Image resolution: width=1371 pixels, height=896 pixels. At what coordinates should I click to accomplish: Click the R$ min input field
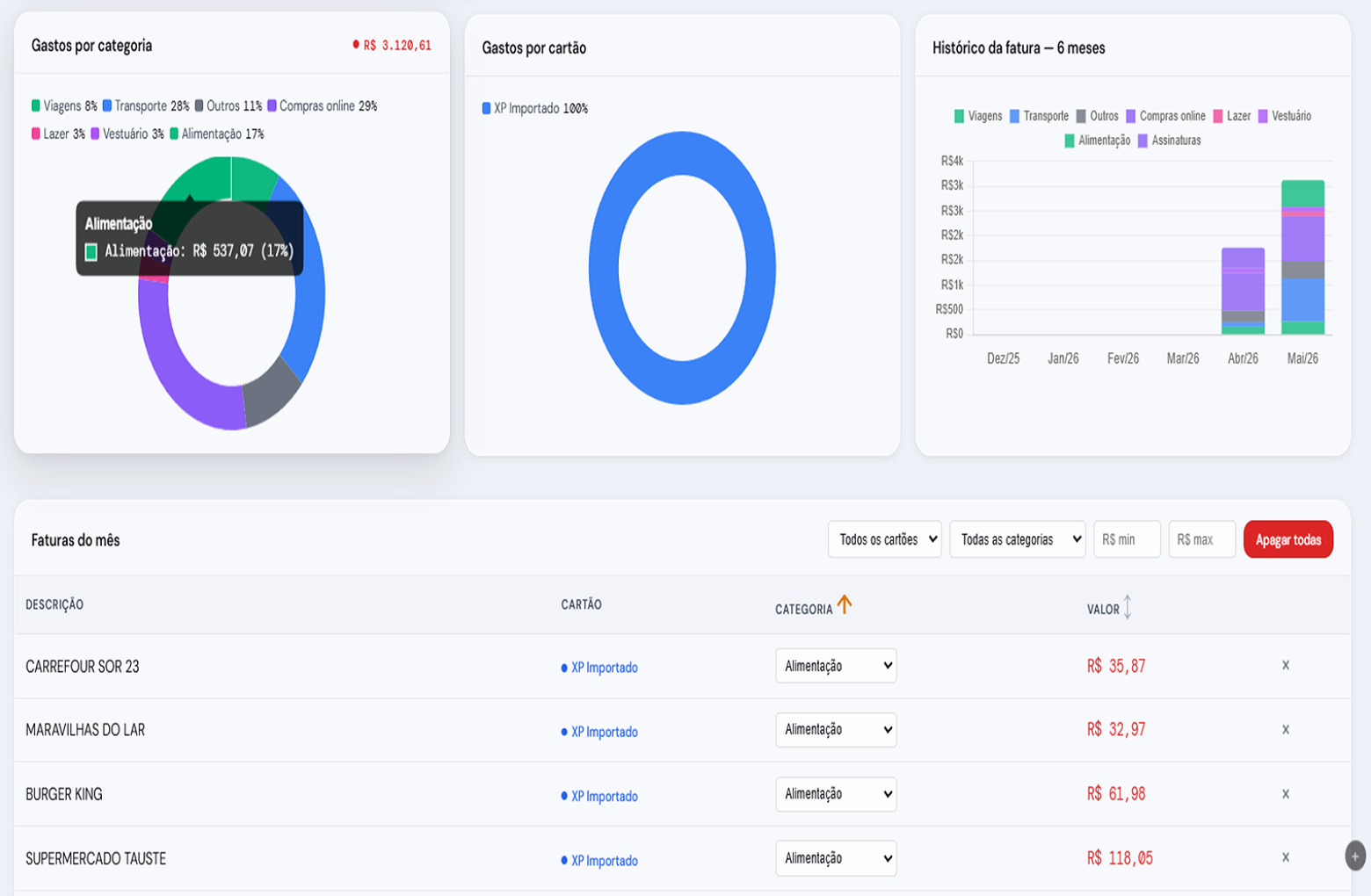pos(1128,539)
